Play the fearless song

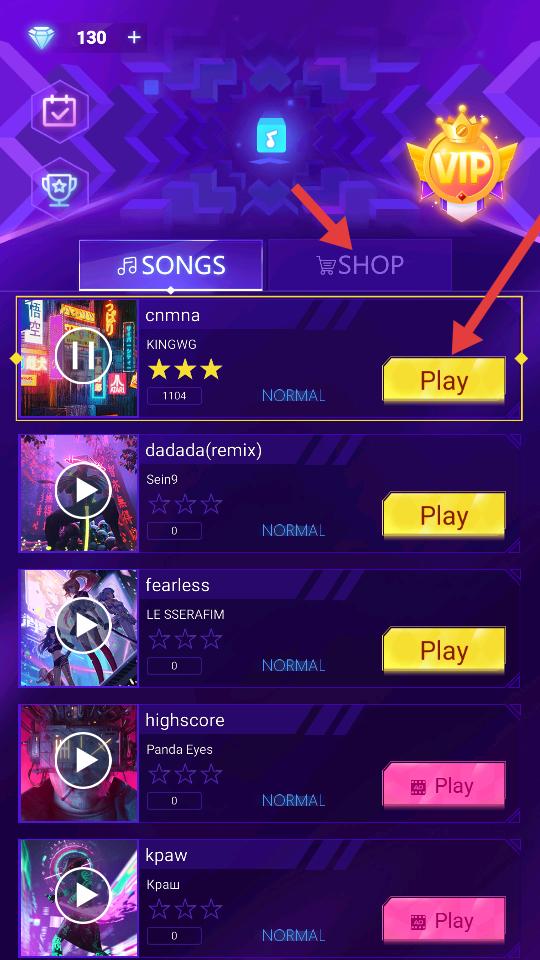pos(444,650)
